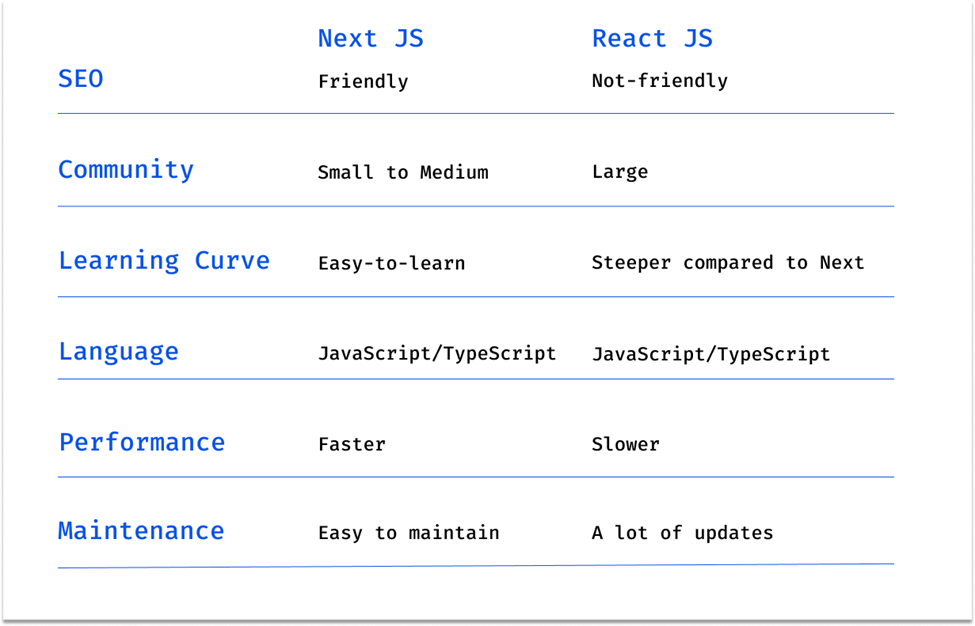Click the Learning Curve row label
Image resolution: width=975 pixels, height=626 pixels.
click(x=164, y=260)
